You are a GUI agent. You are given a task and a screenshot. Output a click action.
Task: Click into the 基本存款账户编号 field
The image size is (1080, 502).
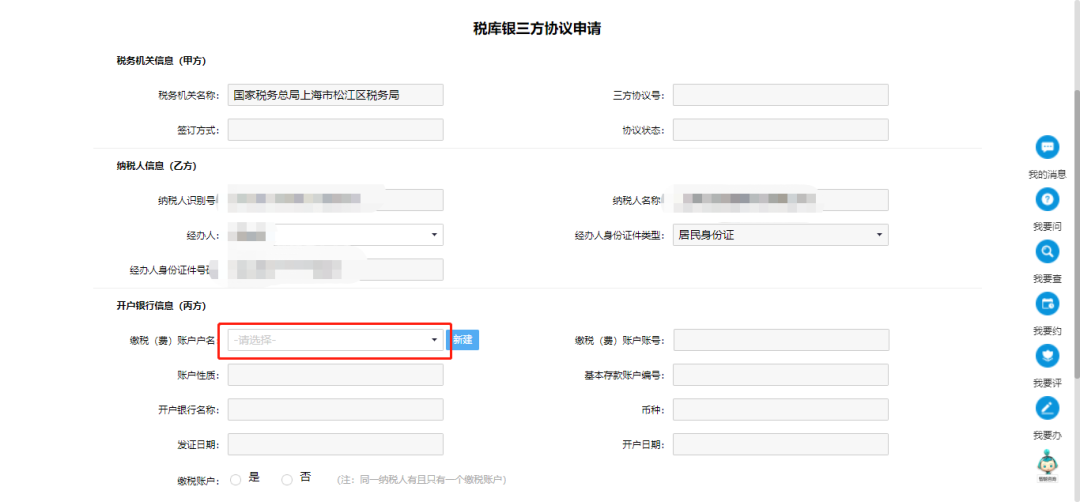[x=781, y=375]
